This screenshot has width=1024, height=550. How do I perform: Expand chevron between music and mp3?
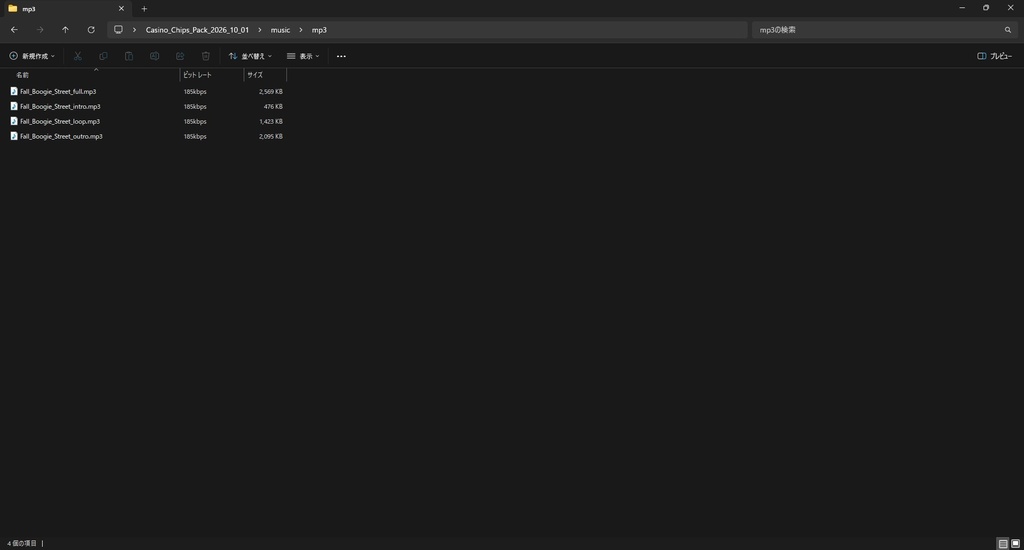coord(300,30)
